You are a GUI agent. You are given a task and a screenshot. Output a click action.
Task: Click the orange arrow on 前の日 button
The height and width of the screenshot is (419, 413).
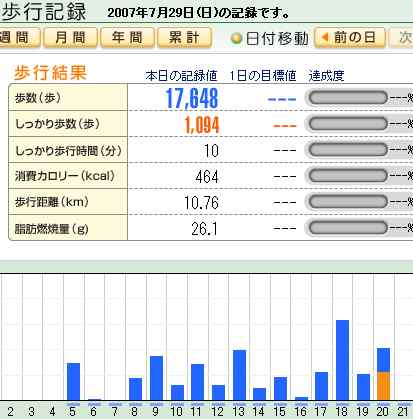pos(325,37)
